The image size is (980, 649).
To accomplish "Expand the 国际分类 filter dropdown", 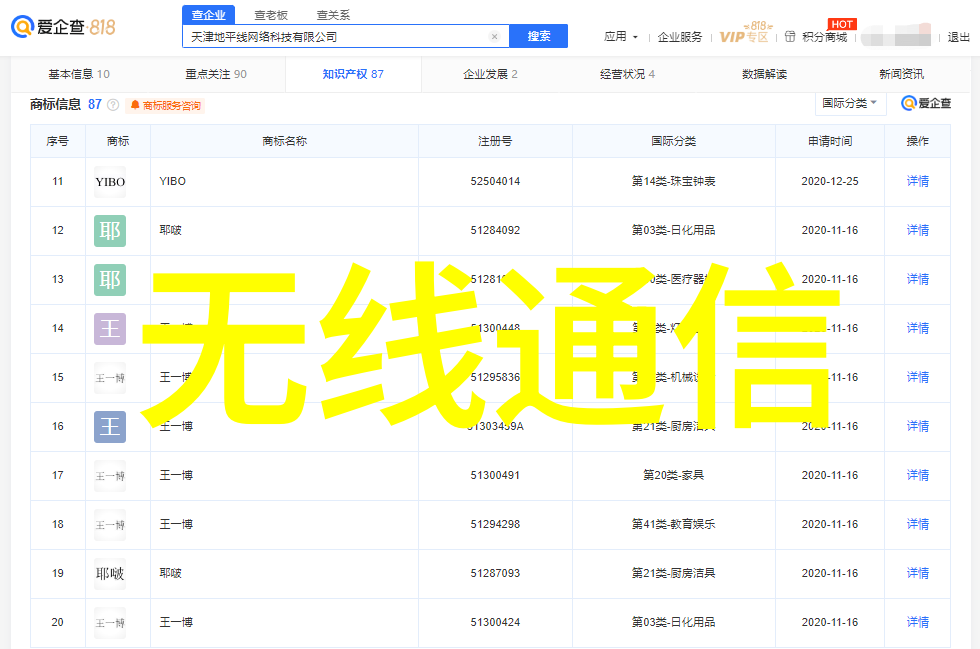I will 851,103.
